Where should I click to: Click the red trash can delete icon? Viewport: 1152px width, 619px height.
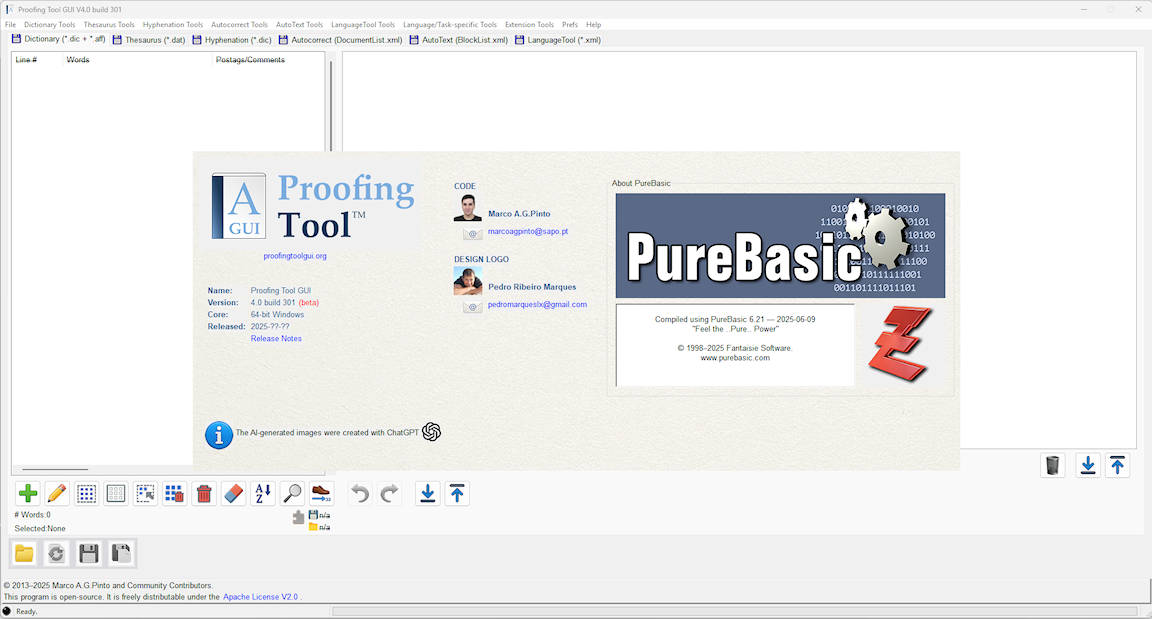pyautogui.click(x=204, y=493)
